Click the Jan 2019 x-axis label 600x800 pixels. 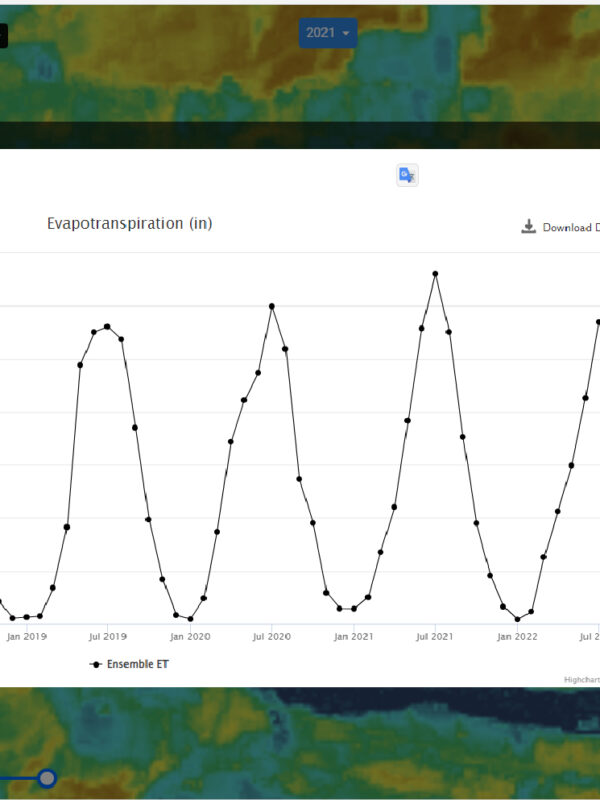point(27,636)
